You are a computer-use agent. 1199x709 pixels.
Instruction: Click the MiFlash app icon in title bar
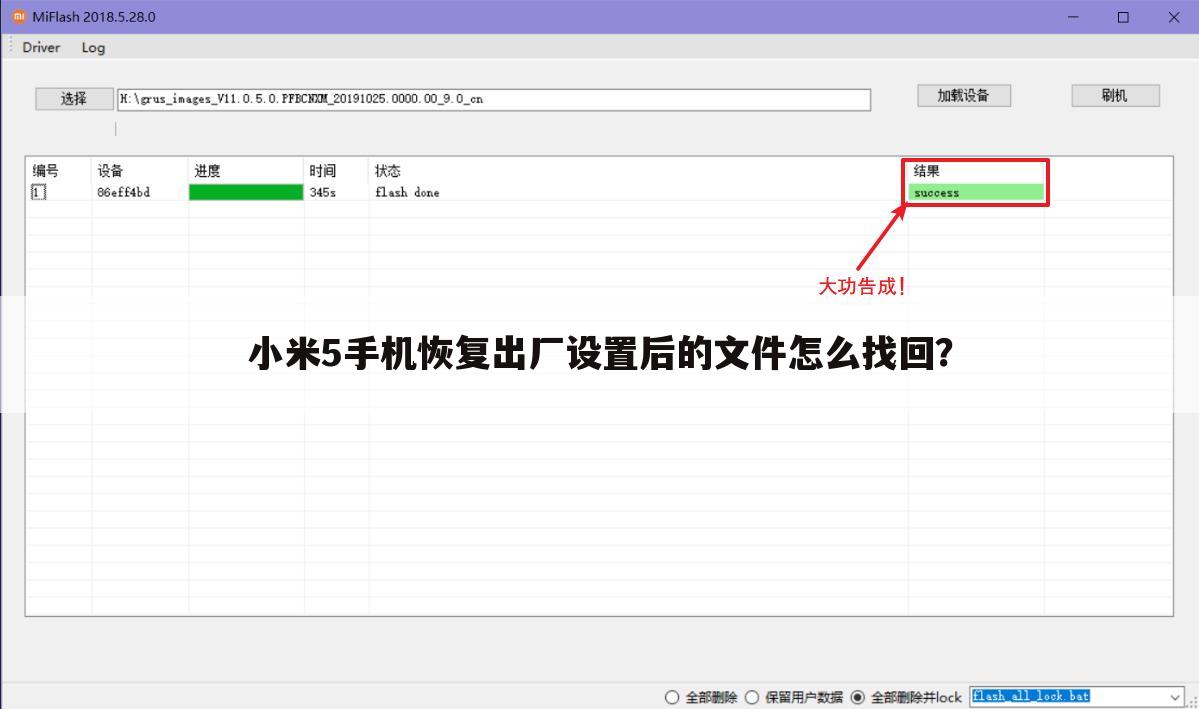(x=18, y=17)
